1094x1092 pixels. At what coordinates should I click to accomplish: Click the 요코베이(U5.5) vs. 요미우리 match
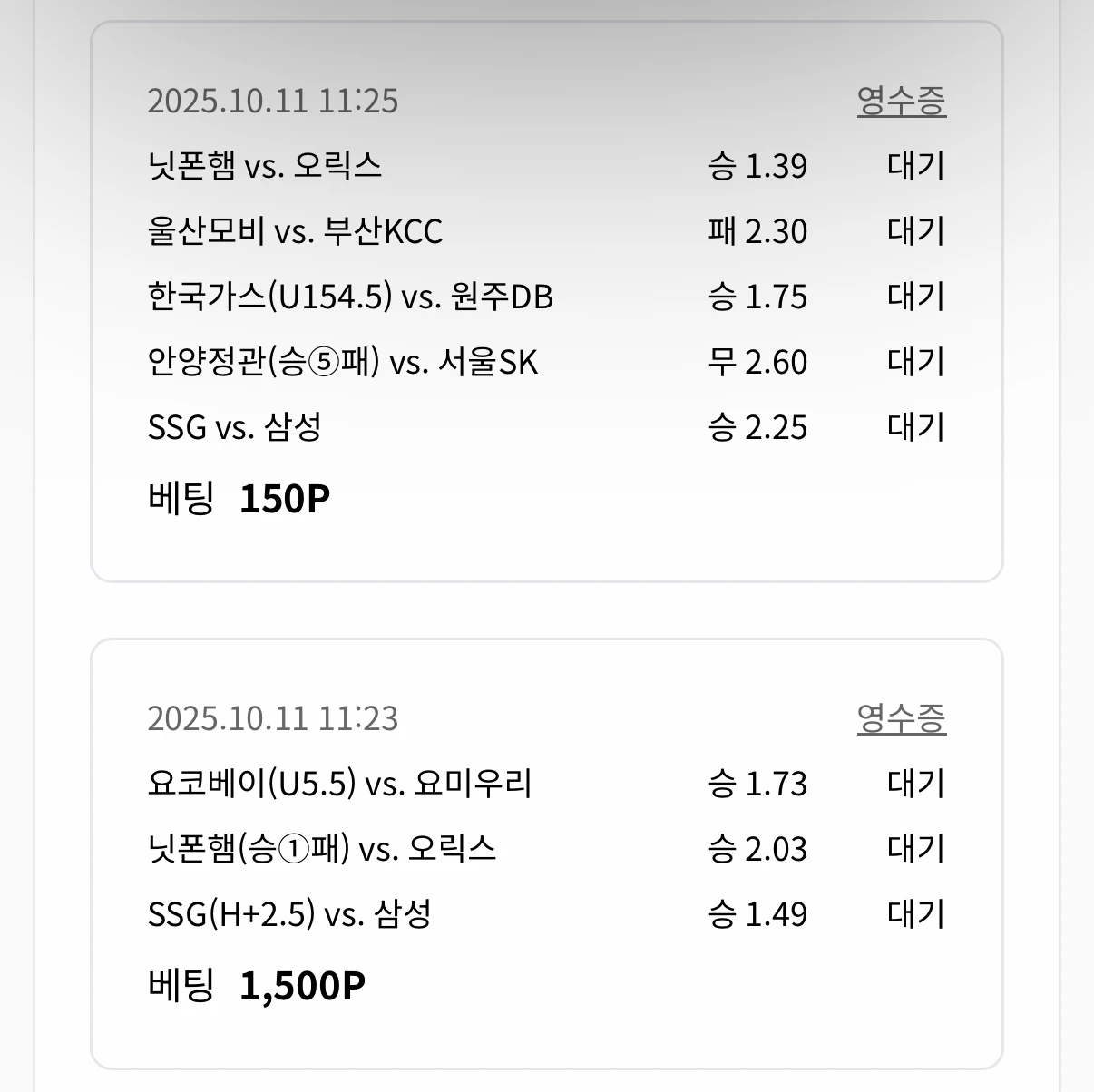pos(339,784)
